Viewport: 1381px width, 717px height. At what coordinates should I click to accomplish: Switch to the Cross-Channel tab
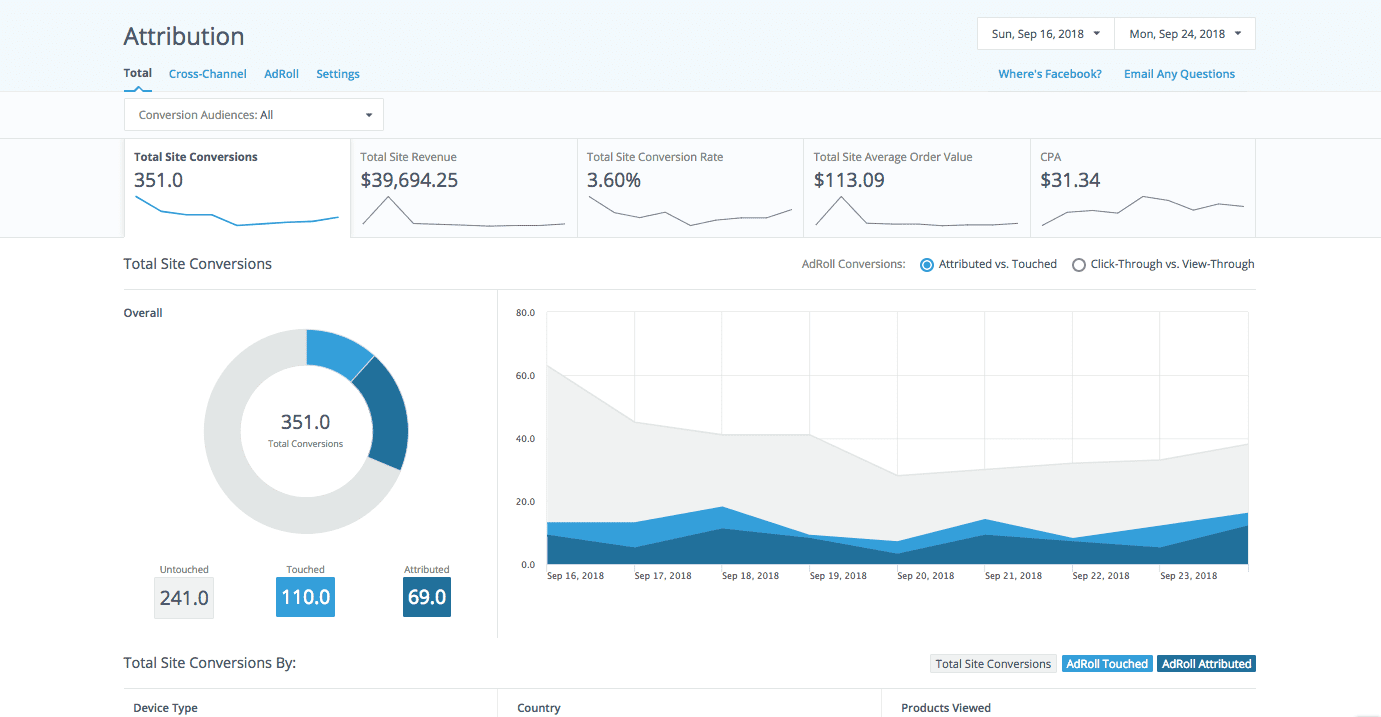[208, 74]
